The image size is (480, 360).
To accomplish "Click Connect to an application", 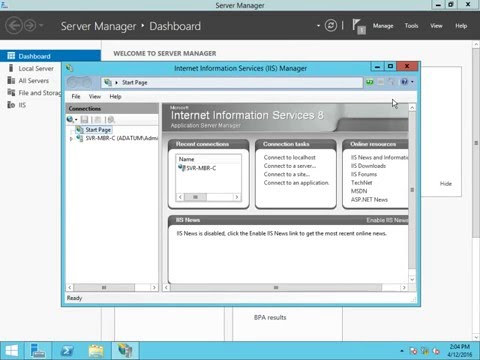I will pos(296,183).
